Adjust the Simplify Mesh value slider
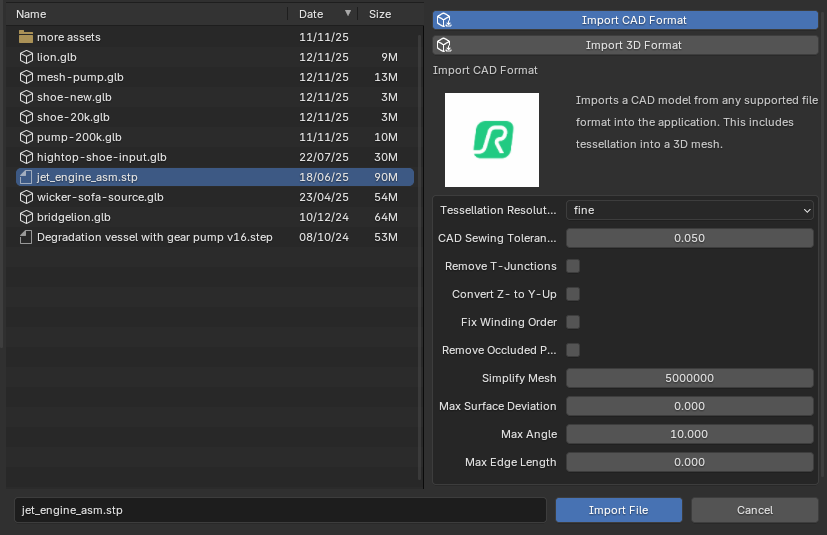The height and width of the screenshot is (535, 827). [x=690, y=378]
